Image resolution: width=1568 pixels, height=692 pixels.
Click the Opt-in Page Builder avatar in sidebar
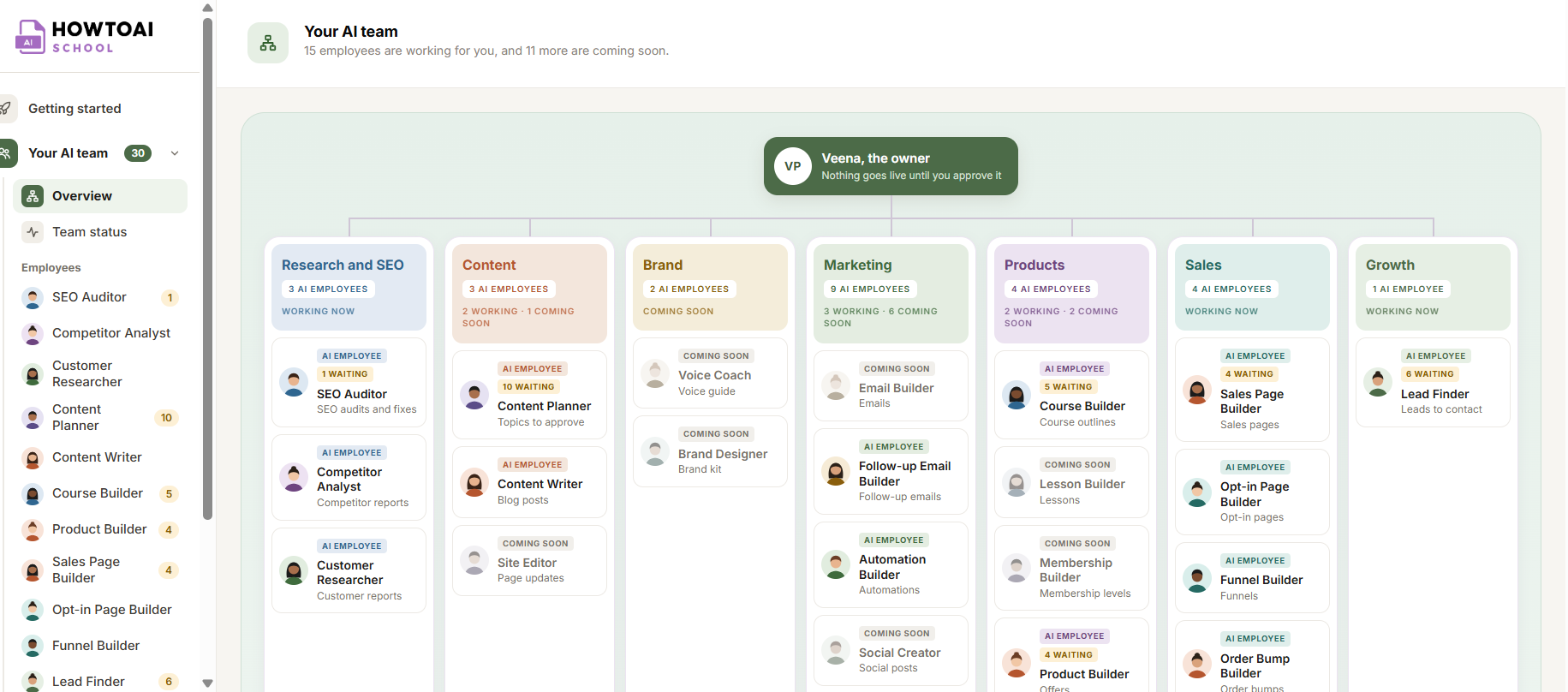click(x=33, y=609)
